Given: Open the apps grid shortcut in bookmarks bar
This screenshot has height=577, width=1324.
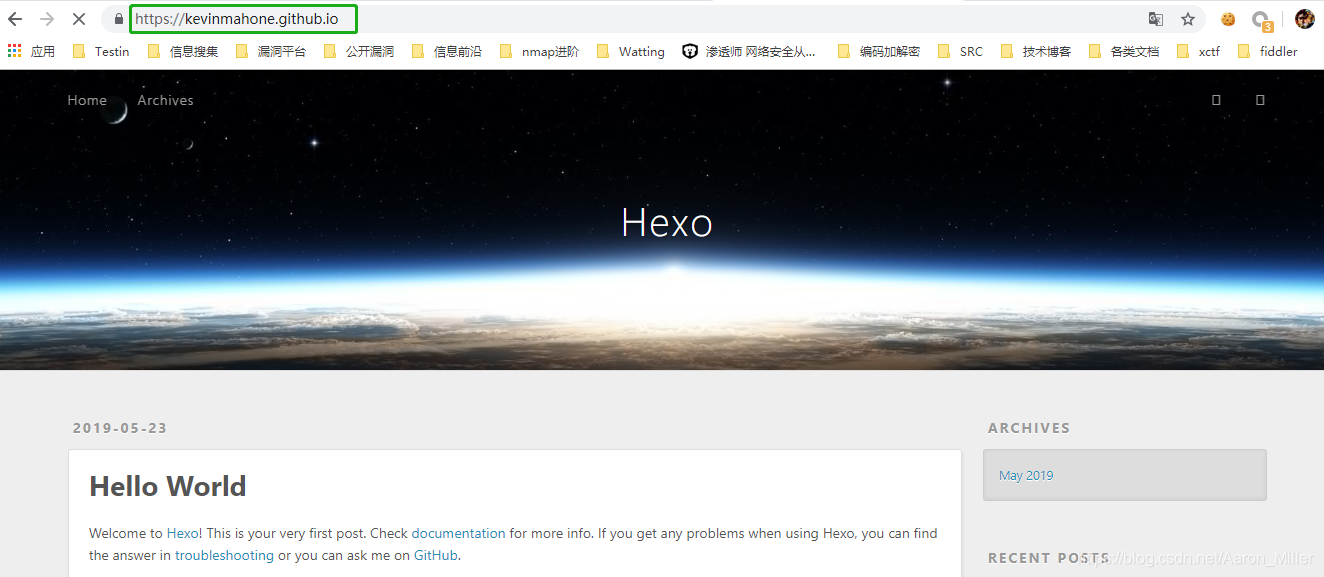Looking at the screenshot, I should coord(31,51).
